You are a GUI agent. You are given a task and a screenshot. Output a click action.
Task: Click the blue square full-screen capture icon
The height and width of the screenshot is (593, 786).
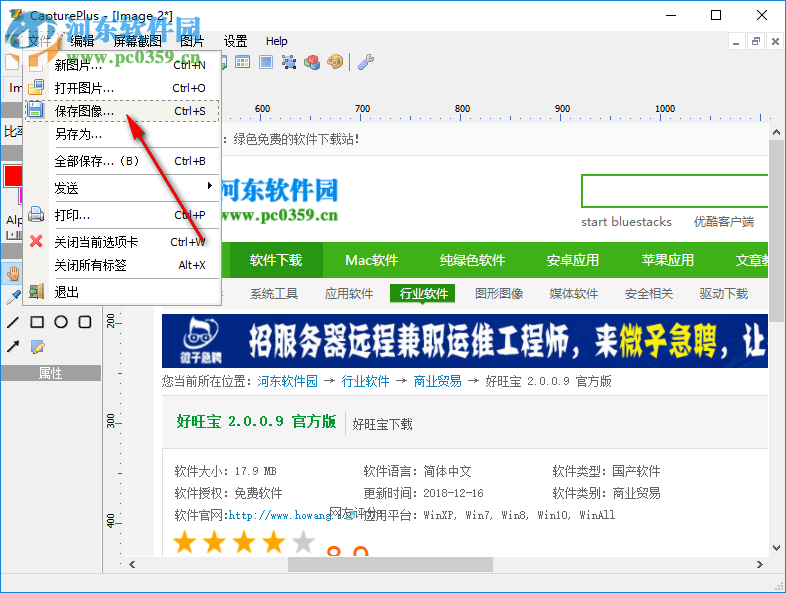point(266,62)
